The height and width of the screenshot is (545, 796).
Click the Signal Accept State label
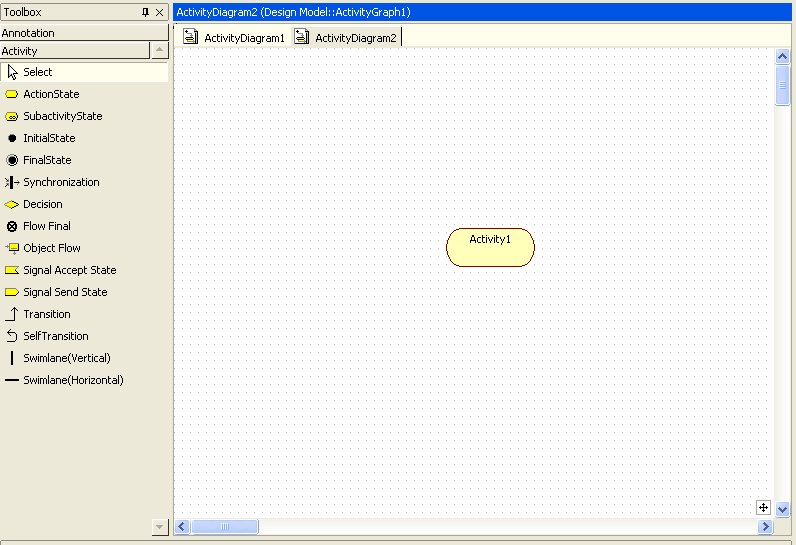(x=70, y=270)
